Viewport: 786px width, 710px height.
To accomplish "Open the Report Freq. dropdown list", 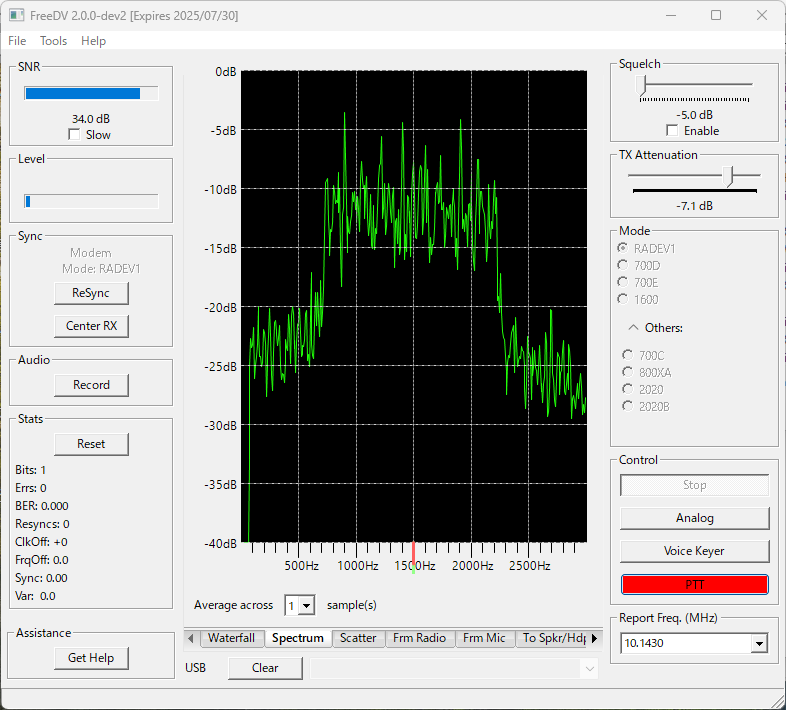I will click(759, 643).
